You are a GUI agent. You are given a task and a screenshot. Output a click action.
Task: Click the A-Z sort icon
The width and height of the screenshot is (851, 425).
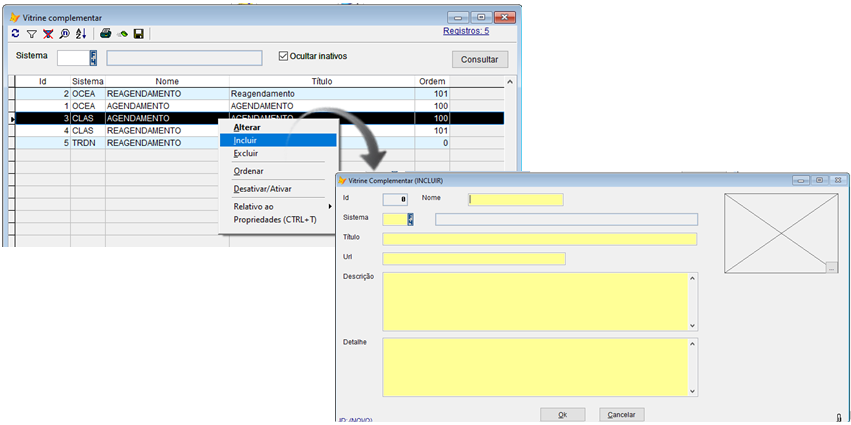[x=81, y=33]
